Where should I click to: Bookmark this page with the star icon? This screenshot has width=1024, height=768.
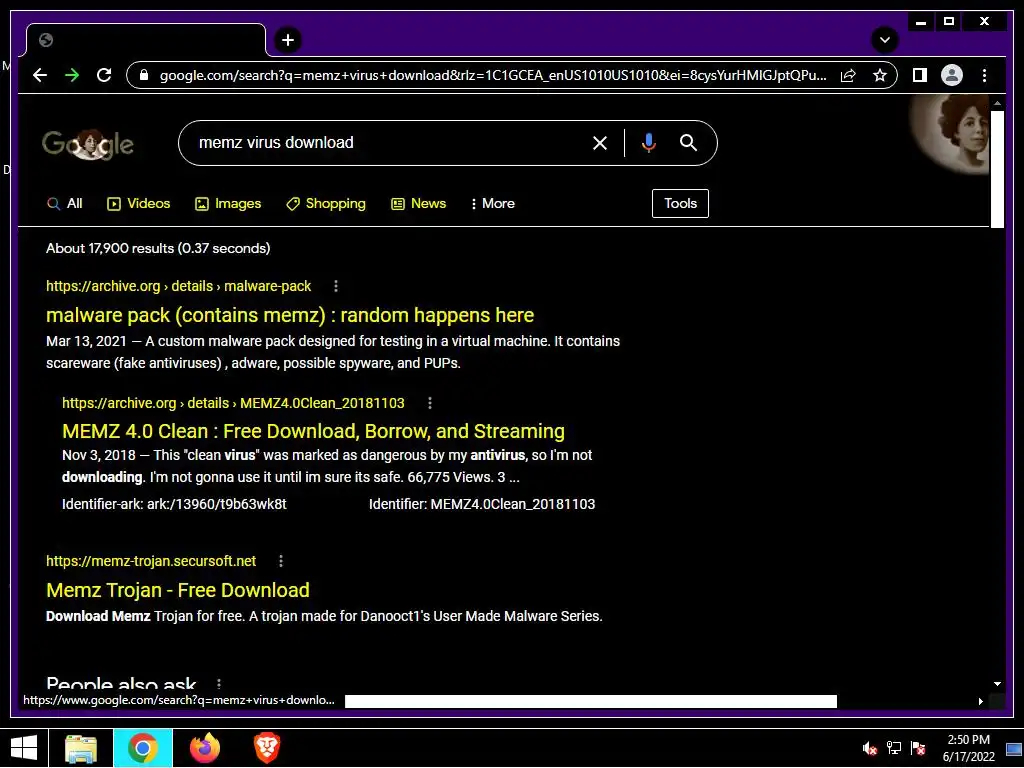pyautogui.click(x=880, y=75)
